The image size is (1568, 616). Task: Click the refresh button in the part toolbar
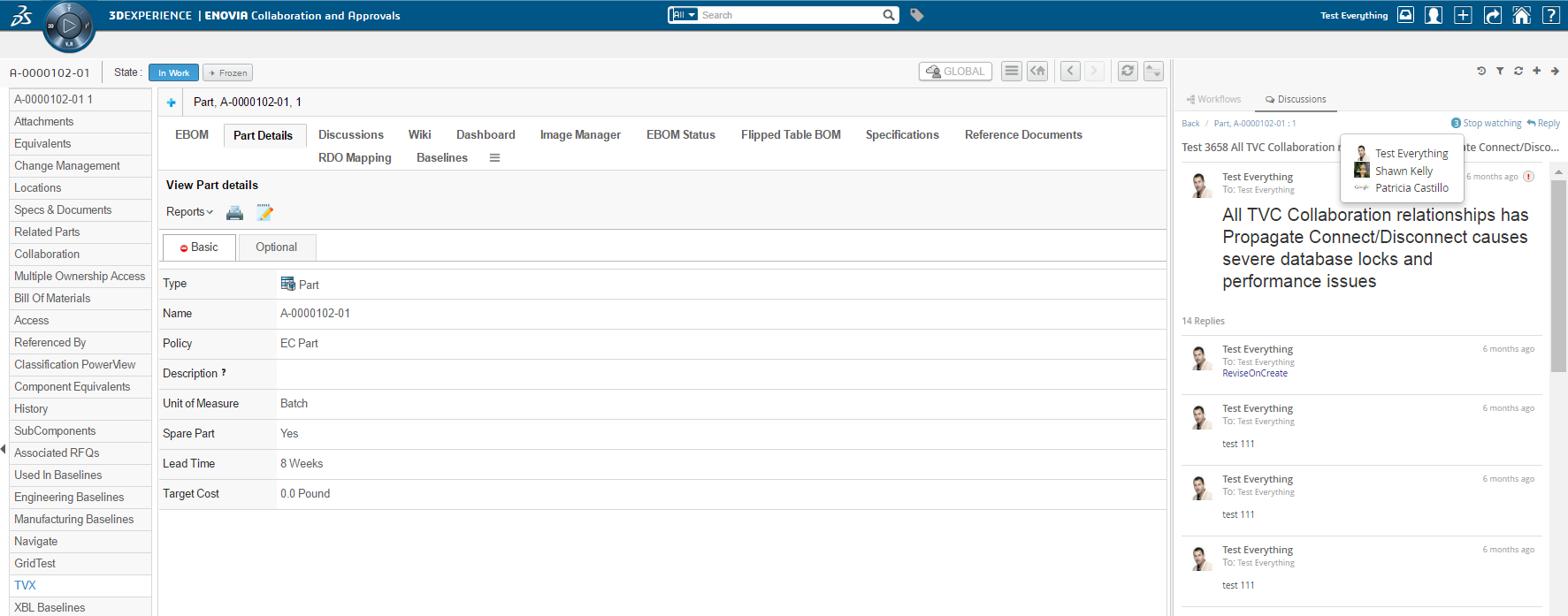[1128, 71]
